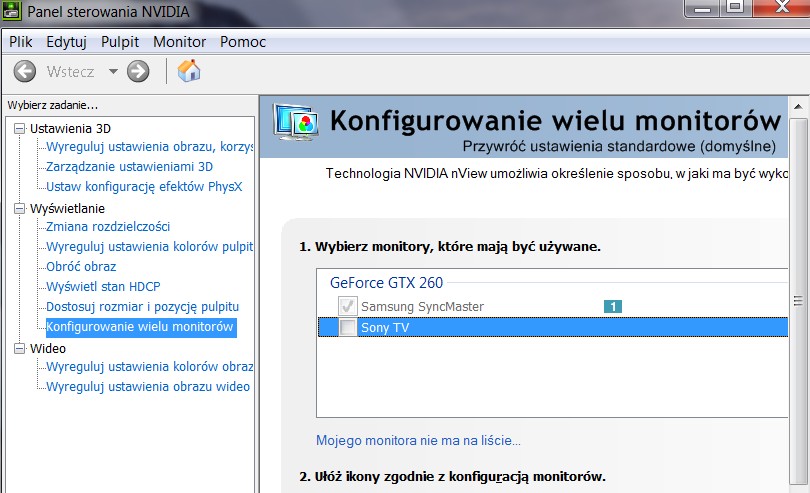Click the 'Wyświetlanie' group label
Screen dimensions: 810x493
(x=67, y=208)
